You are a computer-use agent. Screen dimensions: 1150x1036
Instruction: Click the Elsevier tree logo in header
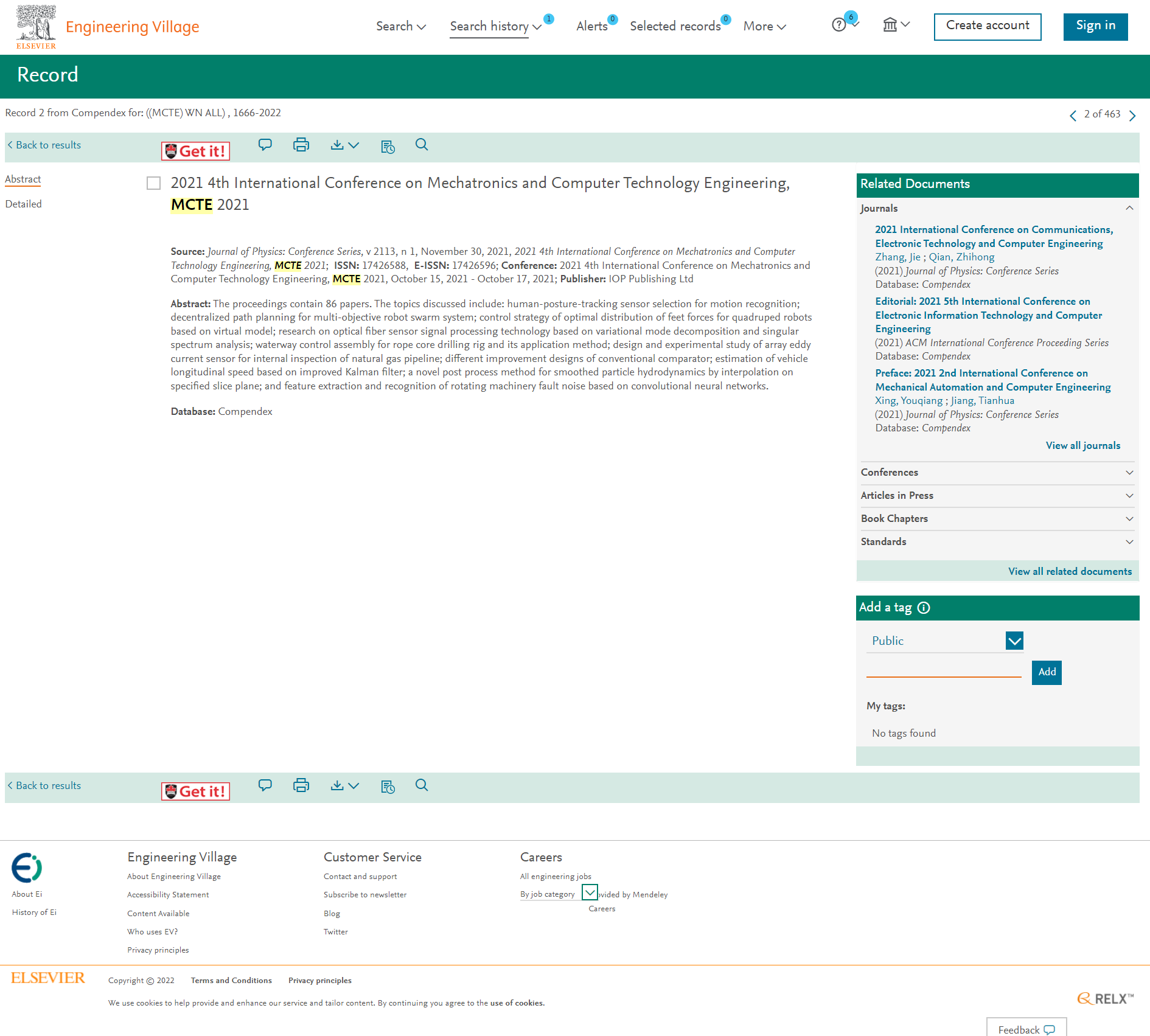click(36, 26)
